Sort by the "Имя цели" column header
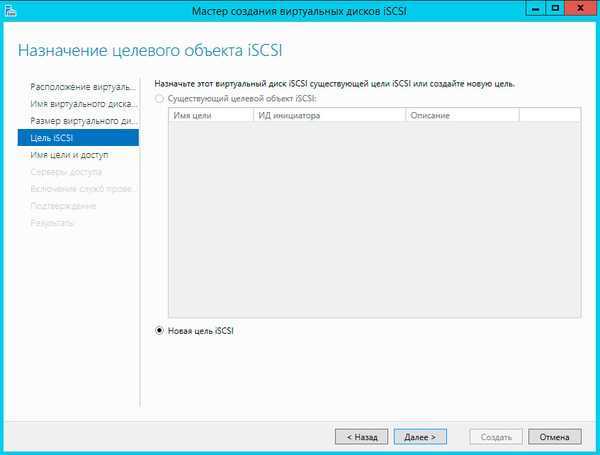600x455 pixels. 211,115
